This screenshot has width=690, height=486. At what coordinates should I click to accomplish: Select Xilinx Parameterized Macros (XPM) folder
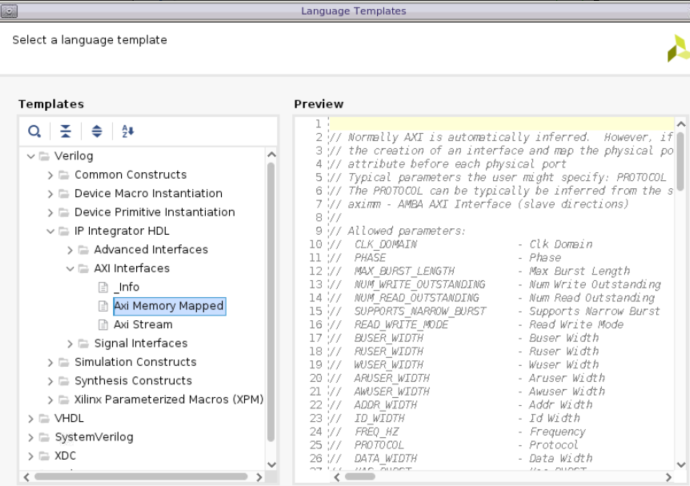pyautogui.click(x=169, y=400)
